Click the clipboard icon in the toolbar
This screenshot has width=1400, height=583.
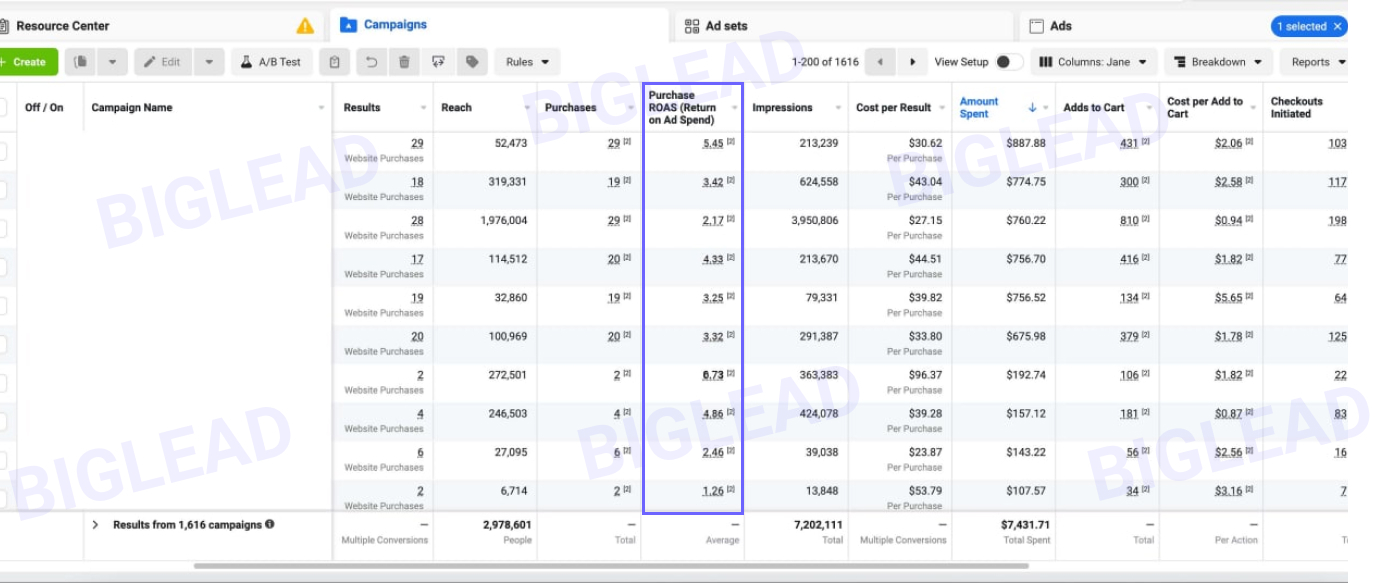coord(335,62)
